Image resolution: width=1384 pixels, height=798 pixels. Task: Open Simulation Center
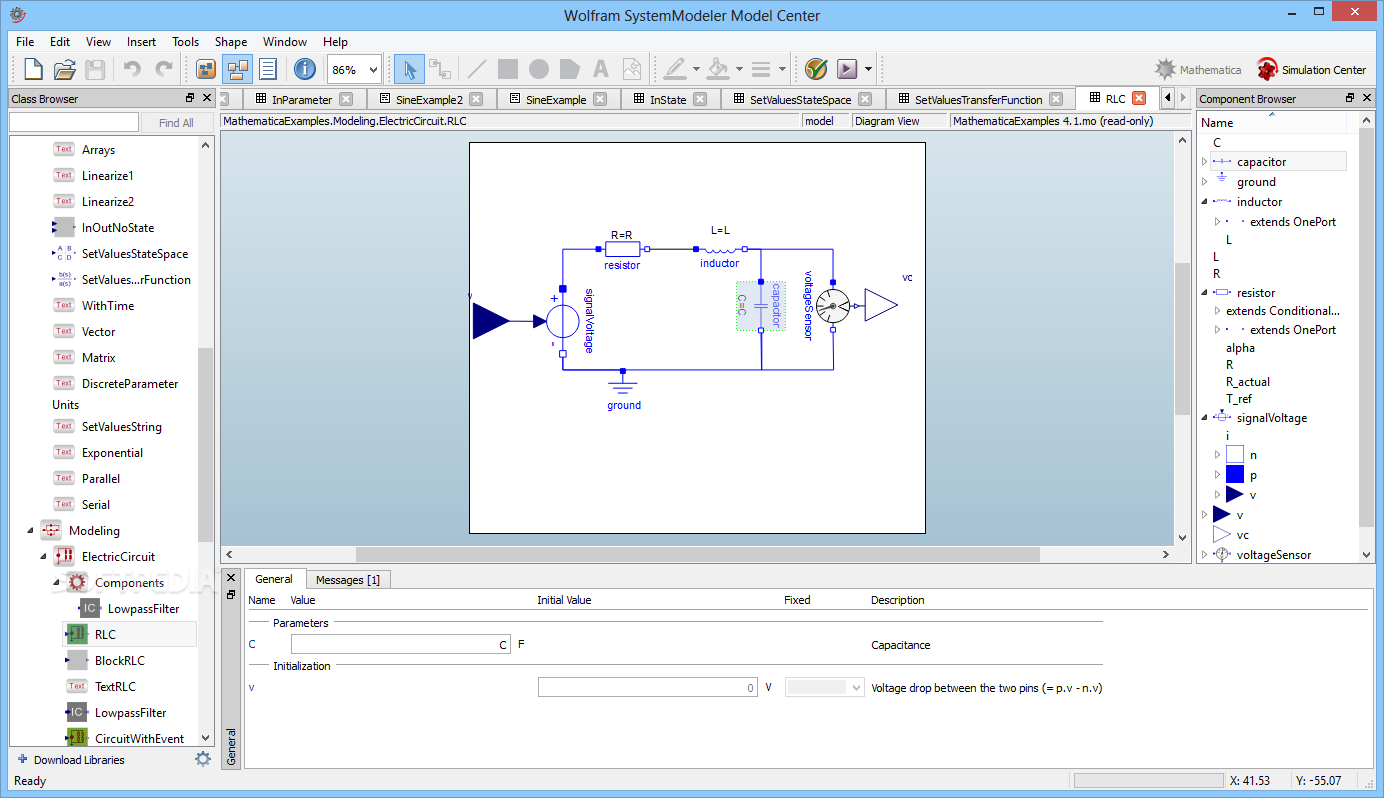coord(1312,69)
